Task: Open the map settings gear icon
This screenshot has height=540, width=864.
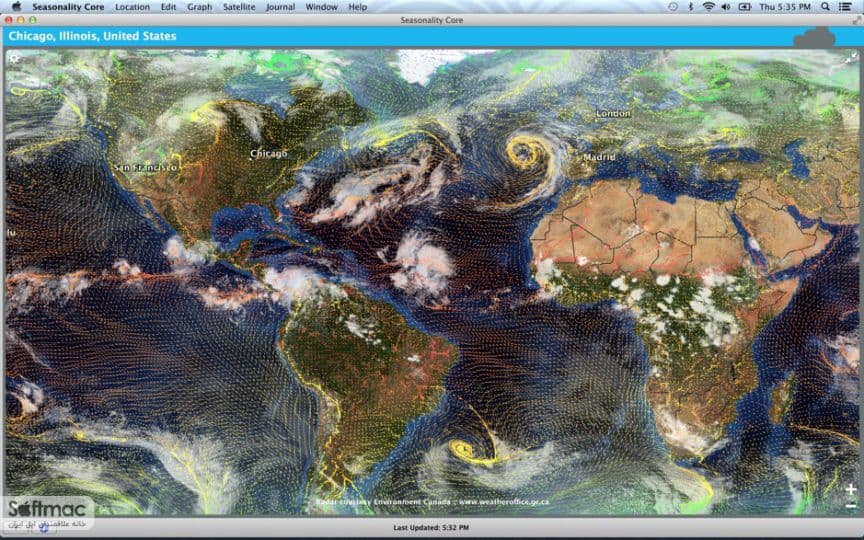Action: click(x=14, y=58)
